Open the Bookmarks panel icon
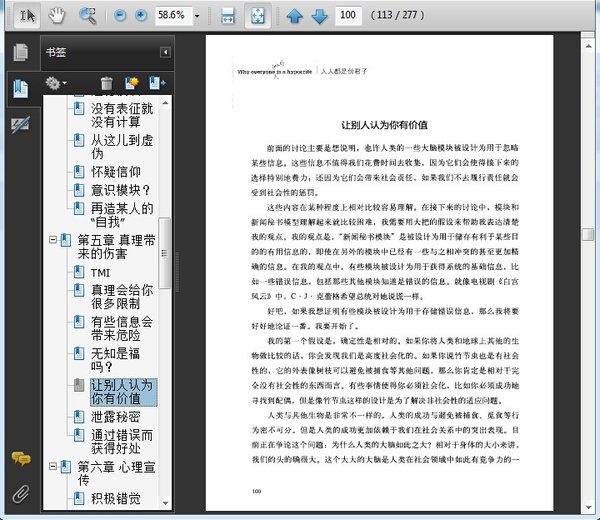This screenshot has height=520, width=600. tap(21, 88)
